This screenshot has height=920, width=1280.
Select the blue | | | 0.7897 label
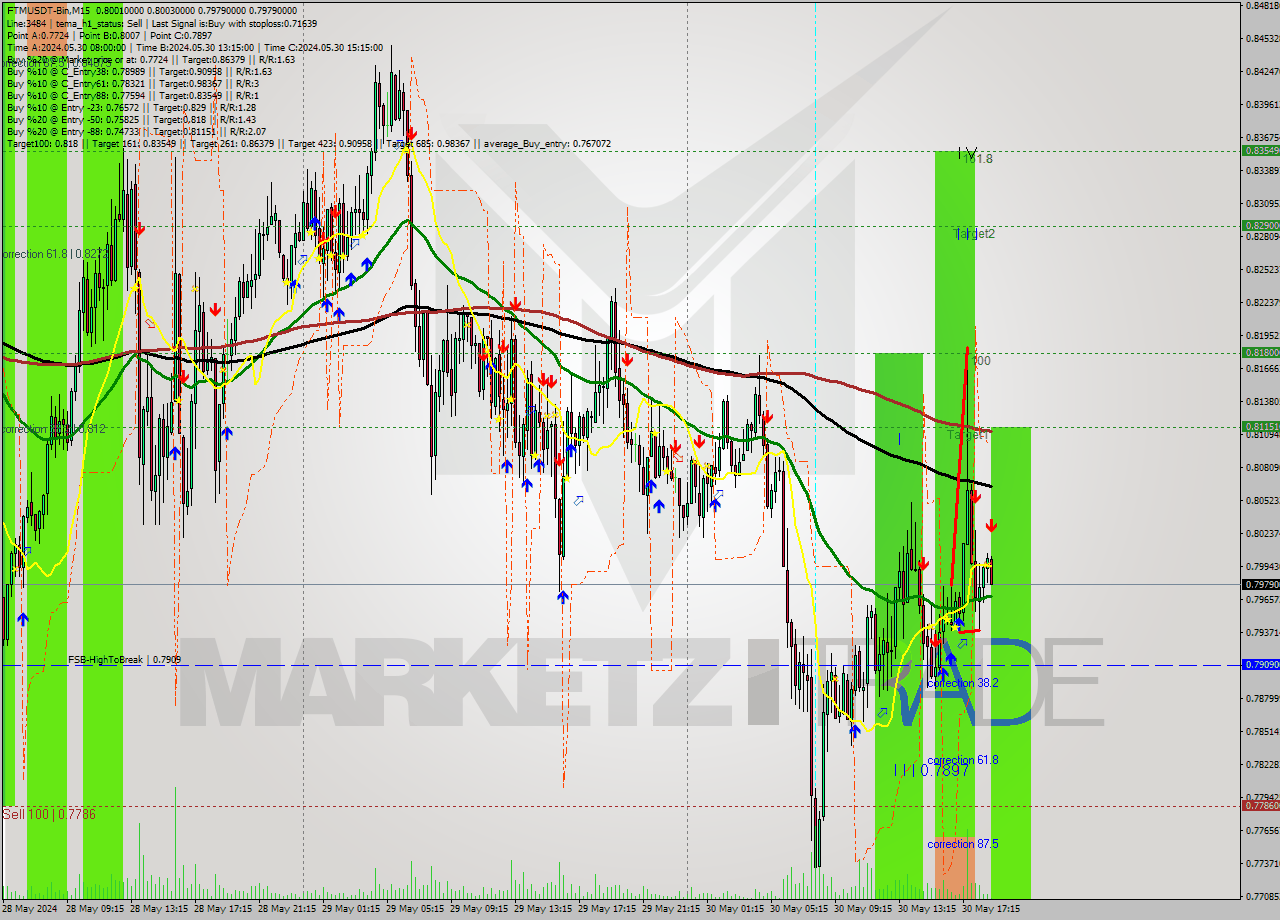(932, 770)
